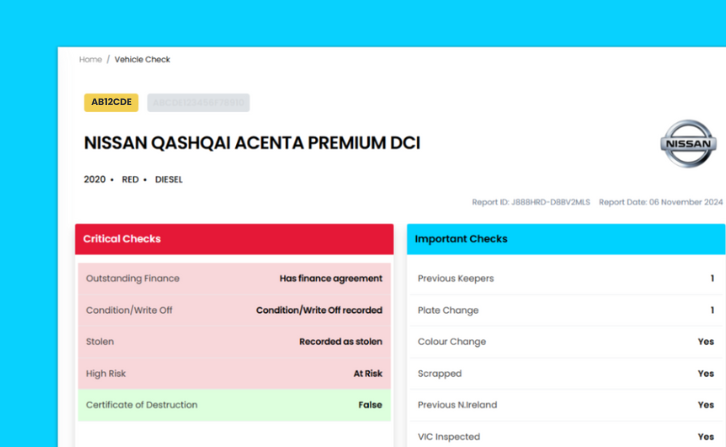Viewport: 726px width, 447px height.
Task: Select the Colour Change row
Action: click(x=565, y=342)
